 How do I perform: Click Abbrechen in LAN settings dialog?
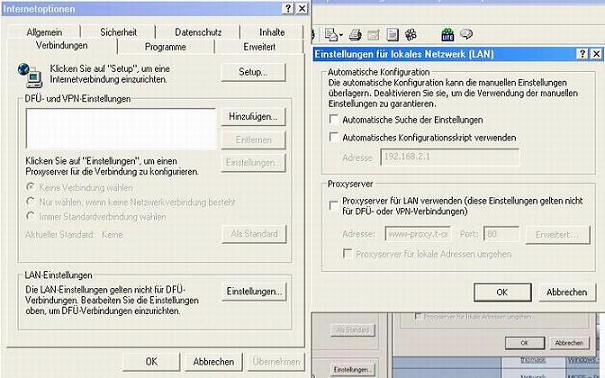pos(567,292)
